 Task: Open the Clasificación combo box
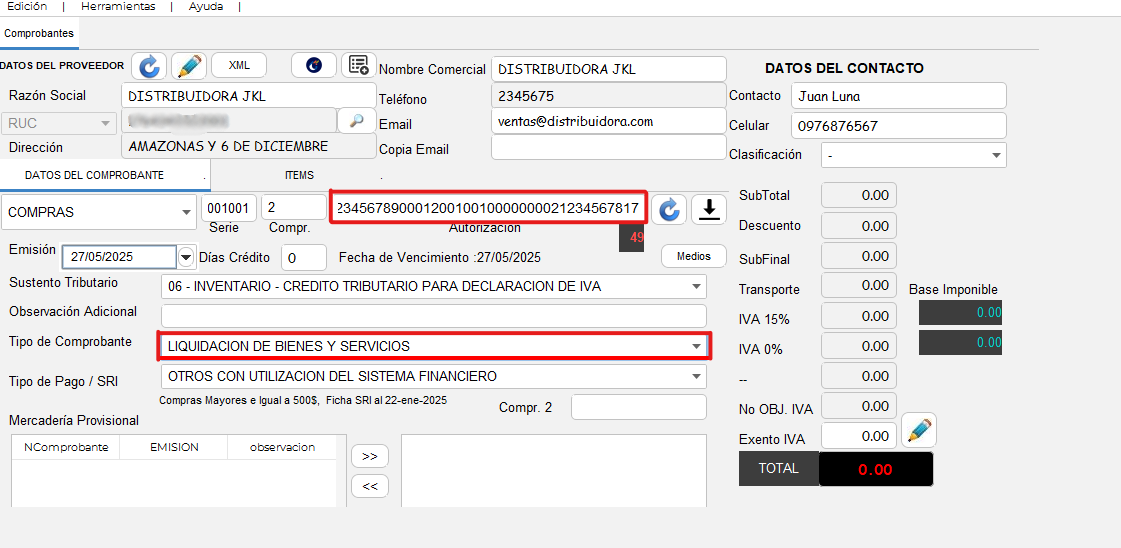[996, 156]
